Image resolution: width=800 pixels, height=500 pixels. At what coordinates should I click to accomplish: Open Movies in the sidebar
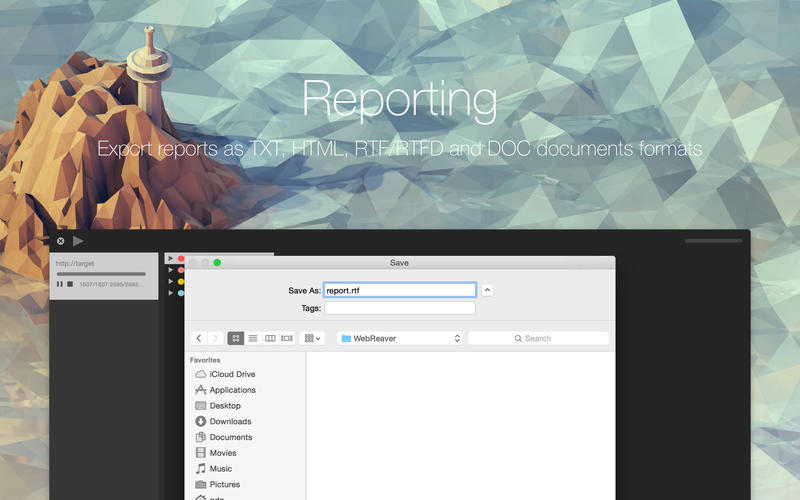(216, 453)
